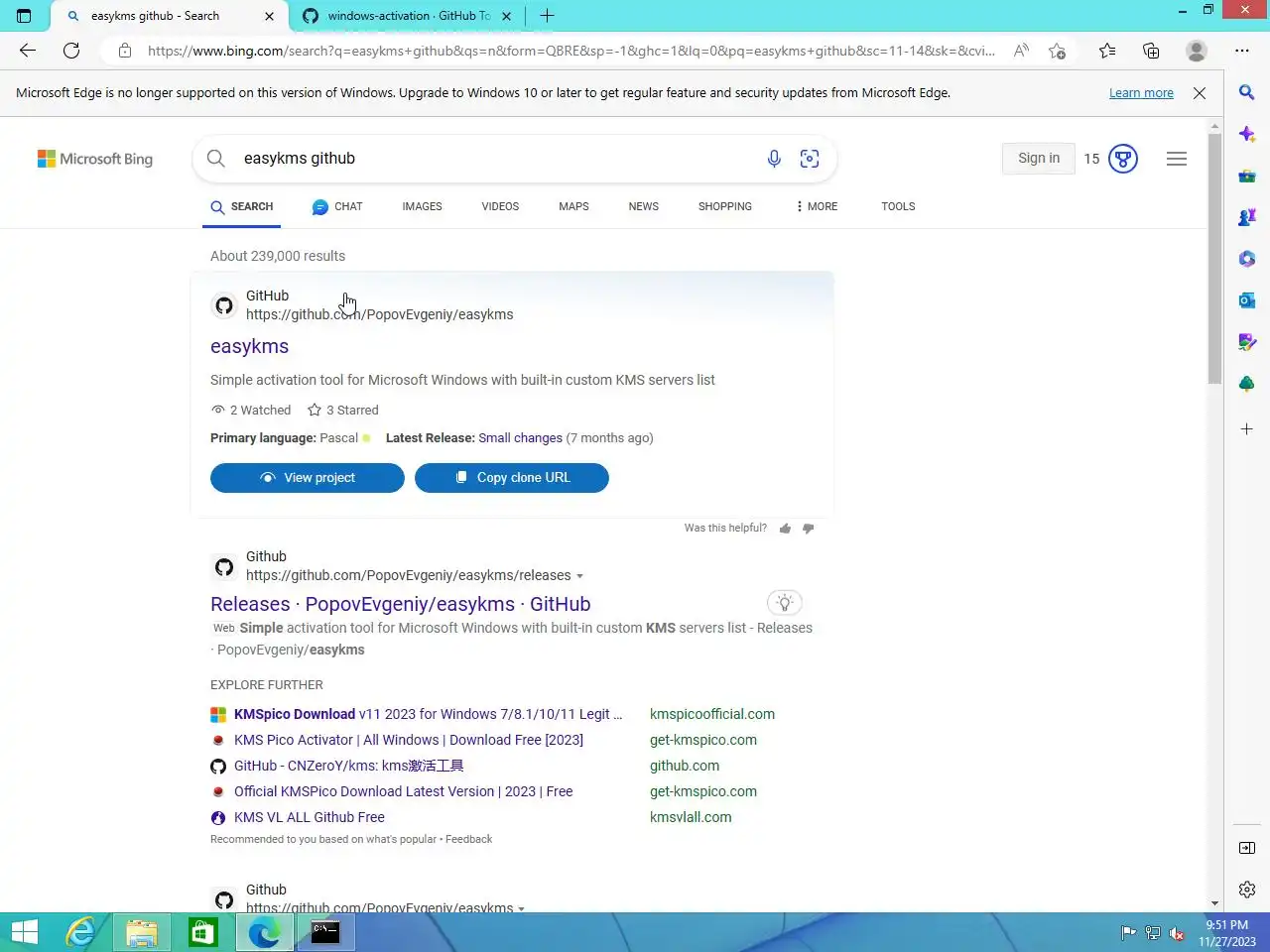Open Bing hamburger menu icon
The image size is (1270, 952).
pos(1177,159)
